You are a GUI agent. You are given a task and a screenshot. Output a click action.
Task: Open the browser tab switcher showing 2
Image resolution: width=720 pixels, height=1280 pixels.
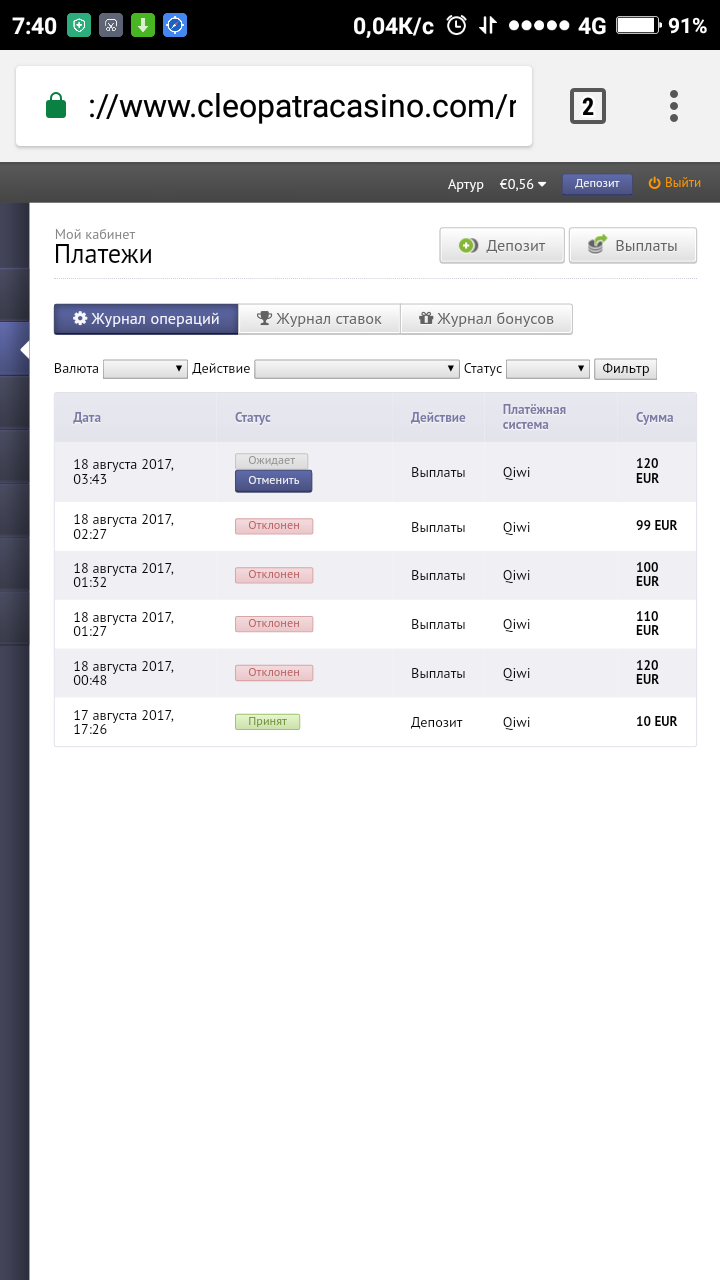click(588, 106)
